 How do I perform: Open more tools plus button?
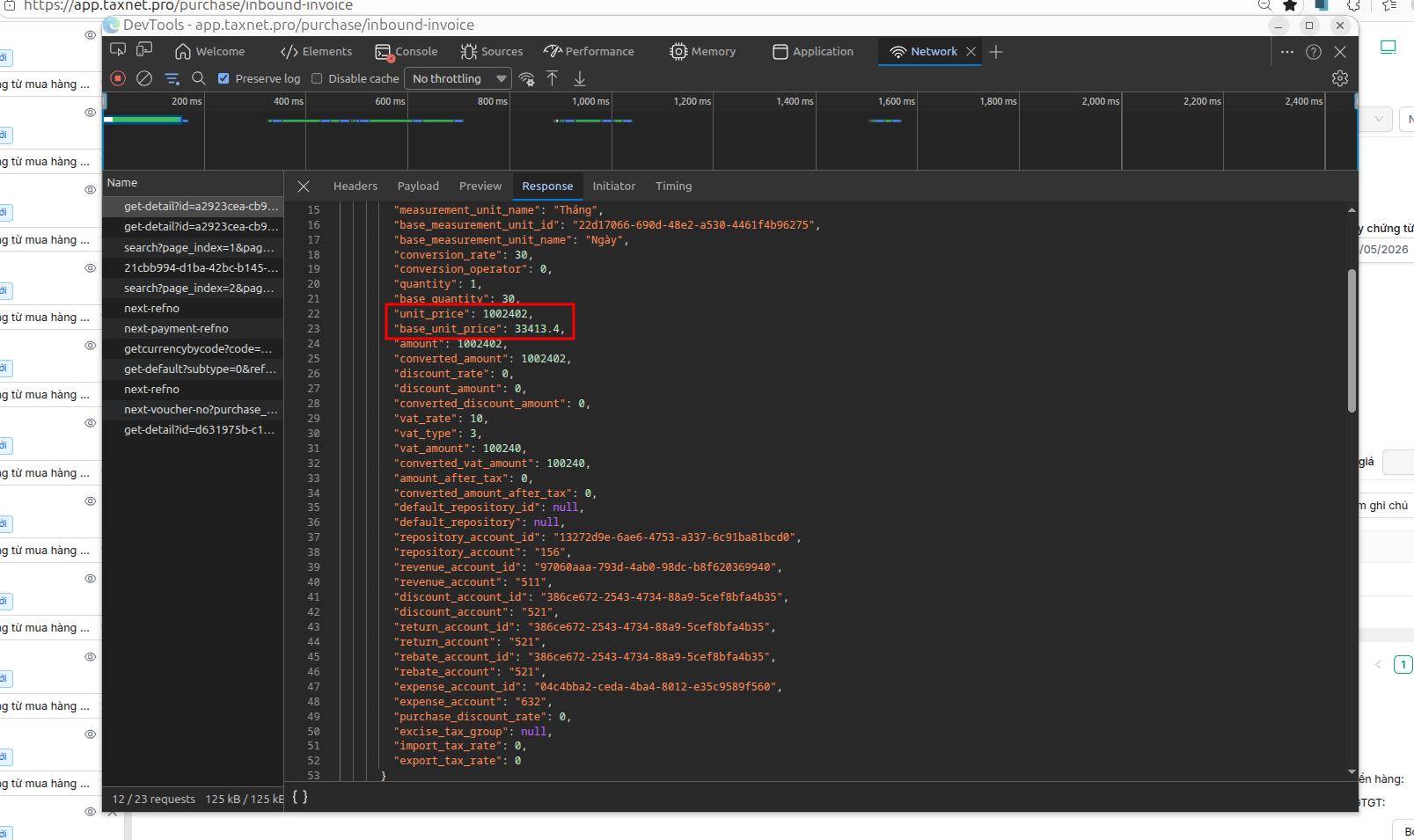coord(996,52)
